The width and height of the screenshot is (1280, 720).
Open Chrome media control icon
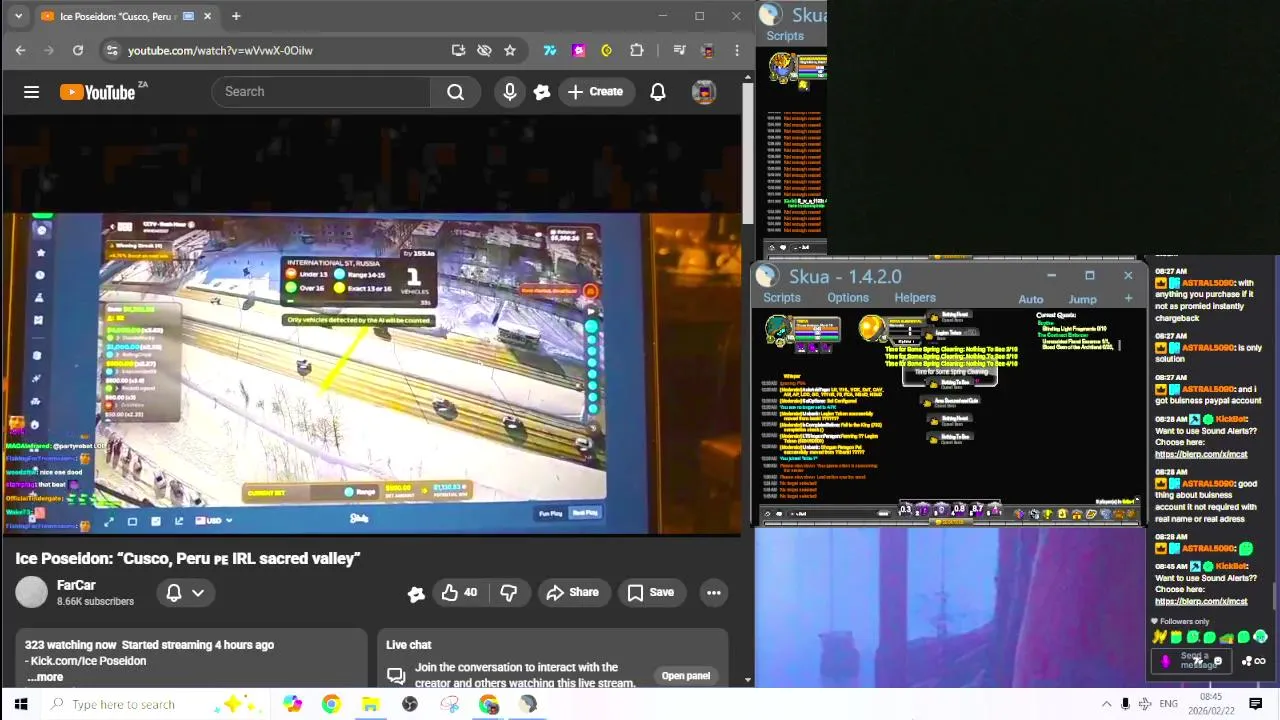[x=679, y=50]
